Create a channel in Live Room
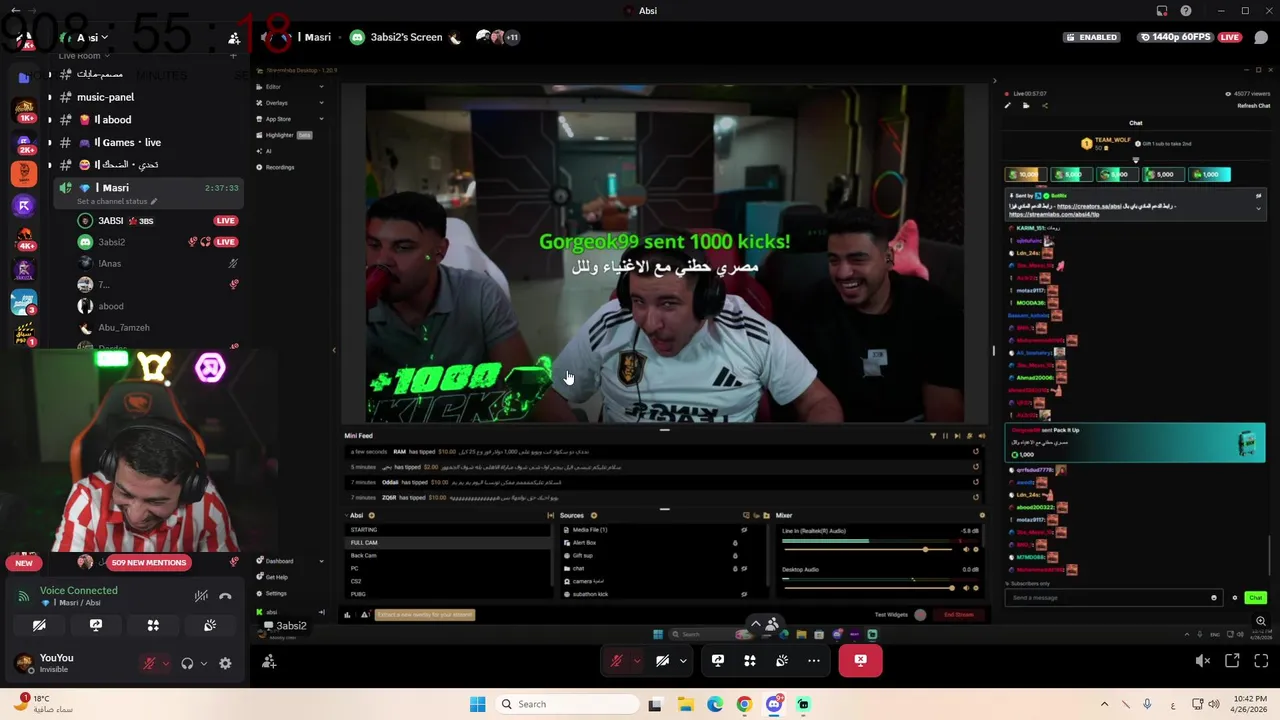 click(233, 56)
